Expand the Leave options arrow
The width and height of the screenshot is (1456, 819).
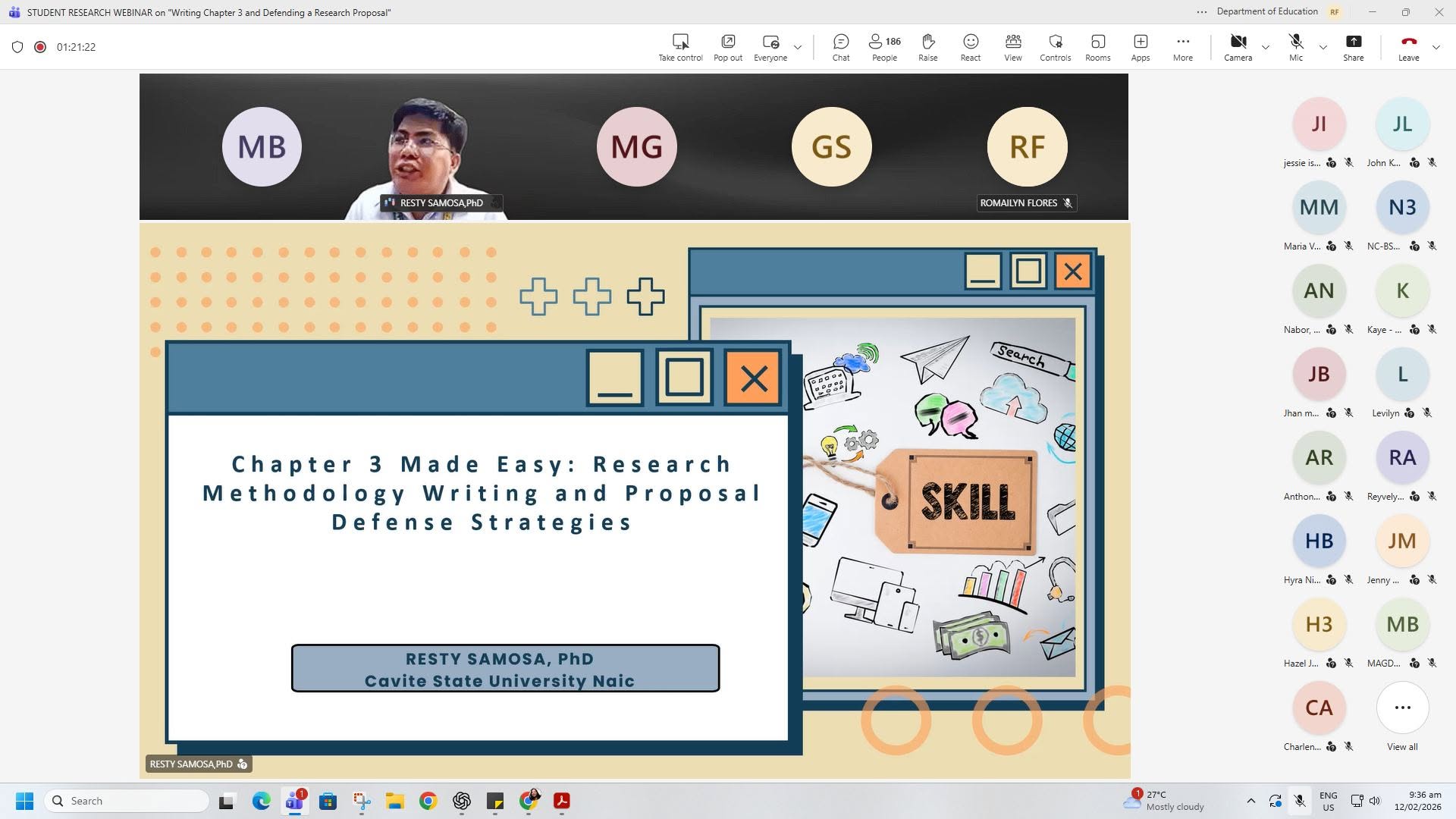pyautogui.click(x=1436, y=47)
